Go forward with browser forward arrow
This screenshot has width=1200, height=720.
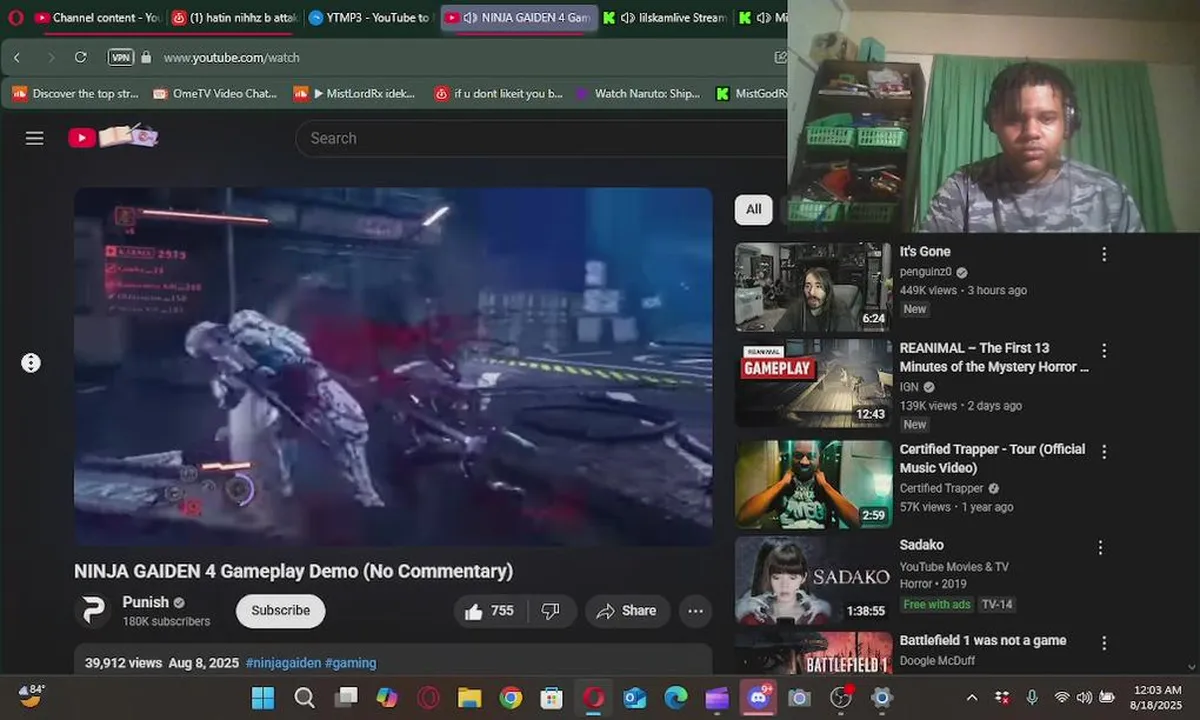pos(51,57)
